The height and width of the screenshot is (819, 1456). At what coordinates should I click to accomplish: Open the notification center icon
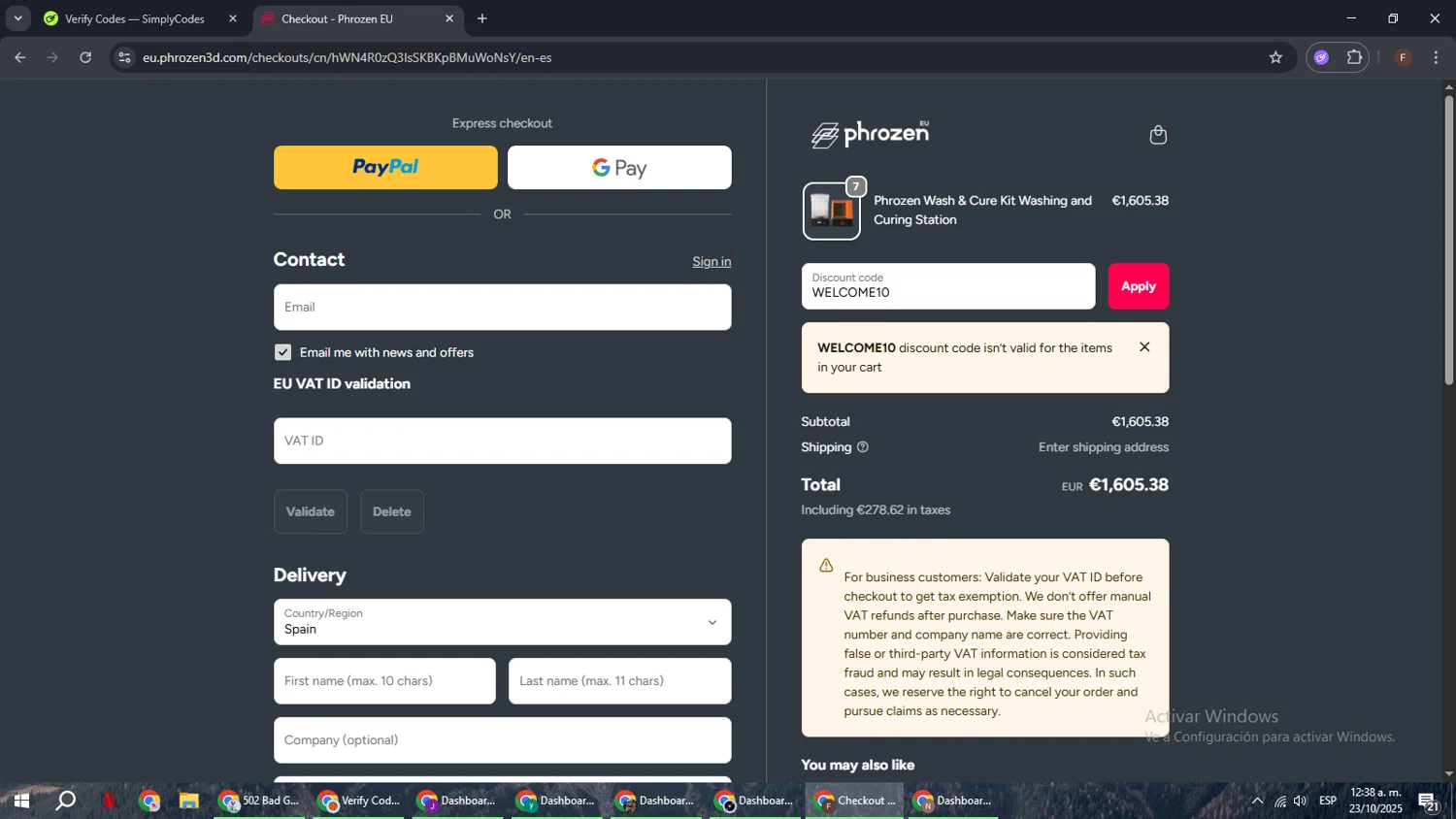click(x=1429, y=802)
